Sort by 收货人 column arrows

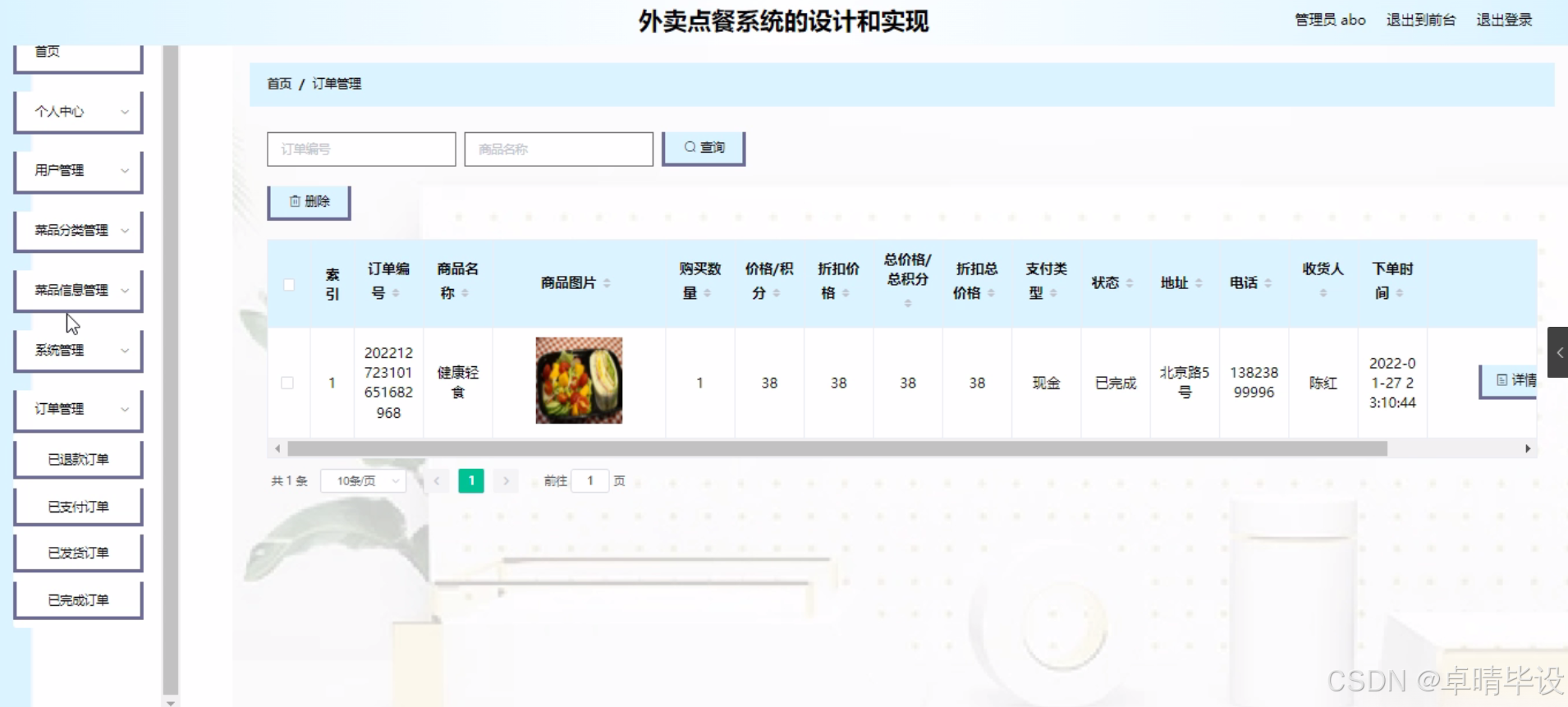click(x=1323, y=293)
